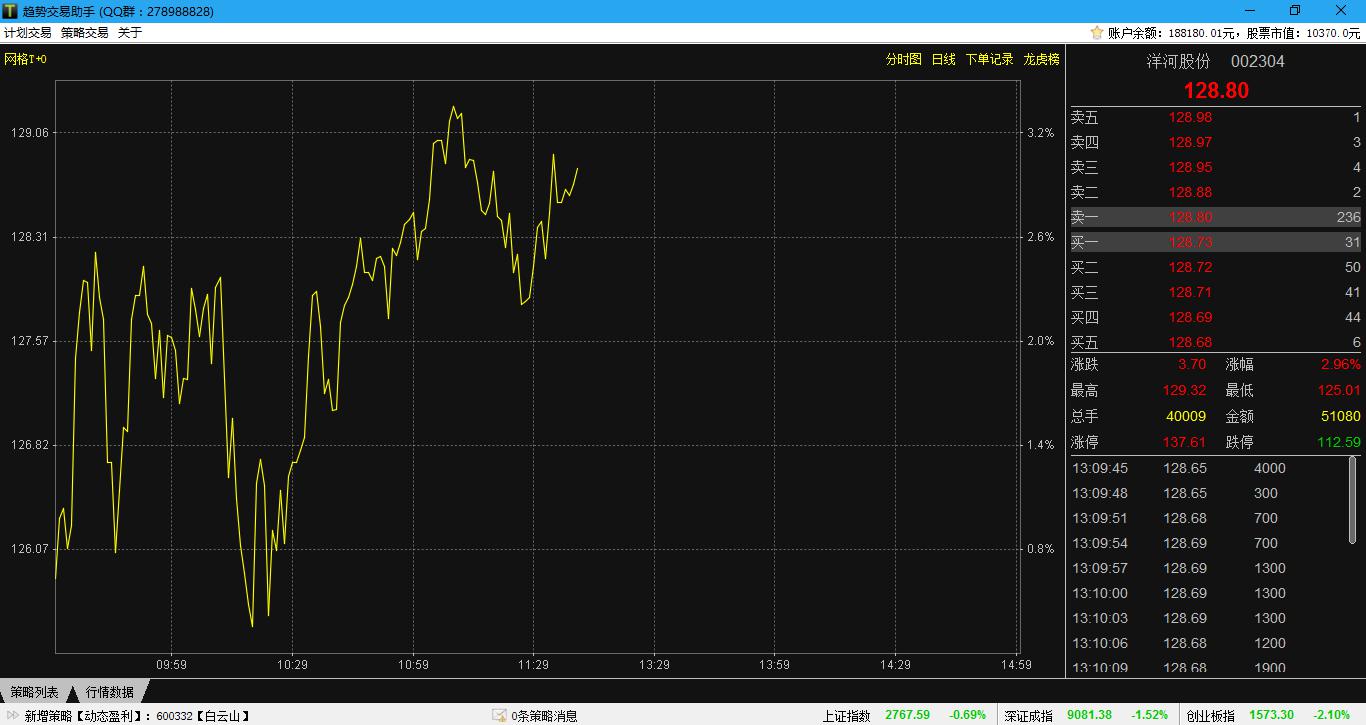The image size is (1366, 725).
Task: Click the double-arrow icon before 新增策略
Action: pyautogui.click(x=13, y=716)
